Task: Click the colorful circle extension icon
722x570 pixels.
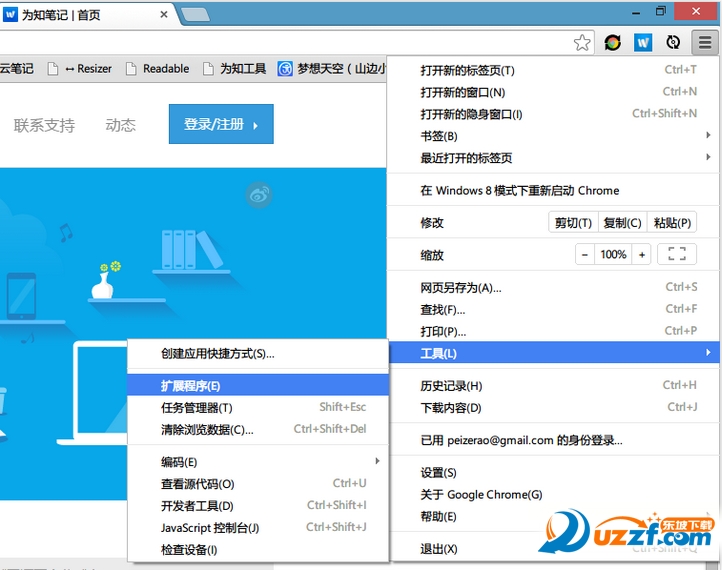Action: pos(612,43)
